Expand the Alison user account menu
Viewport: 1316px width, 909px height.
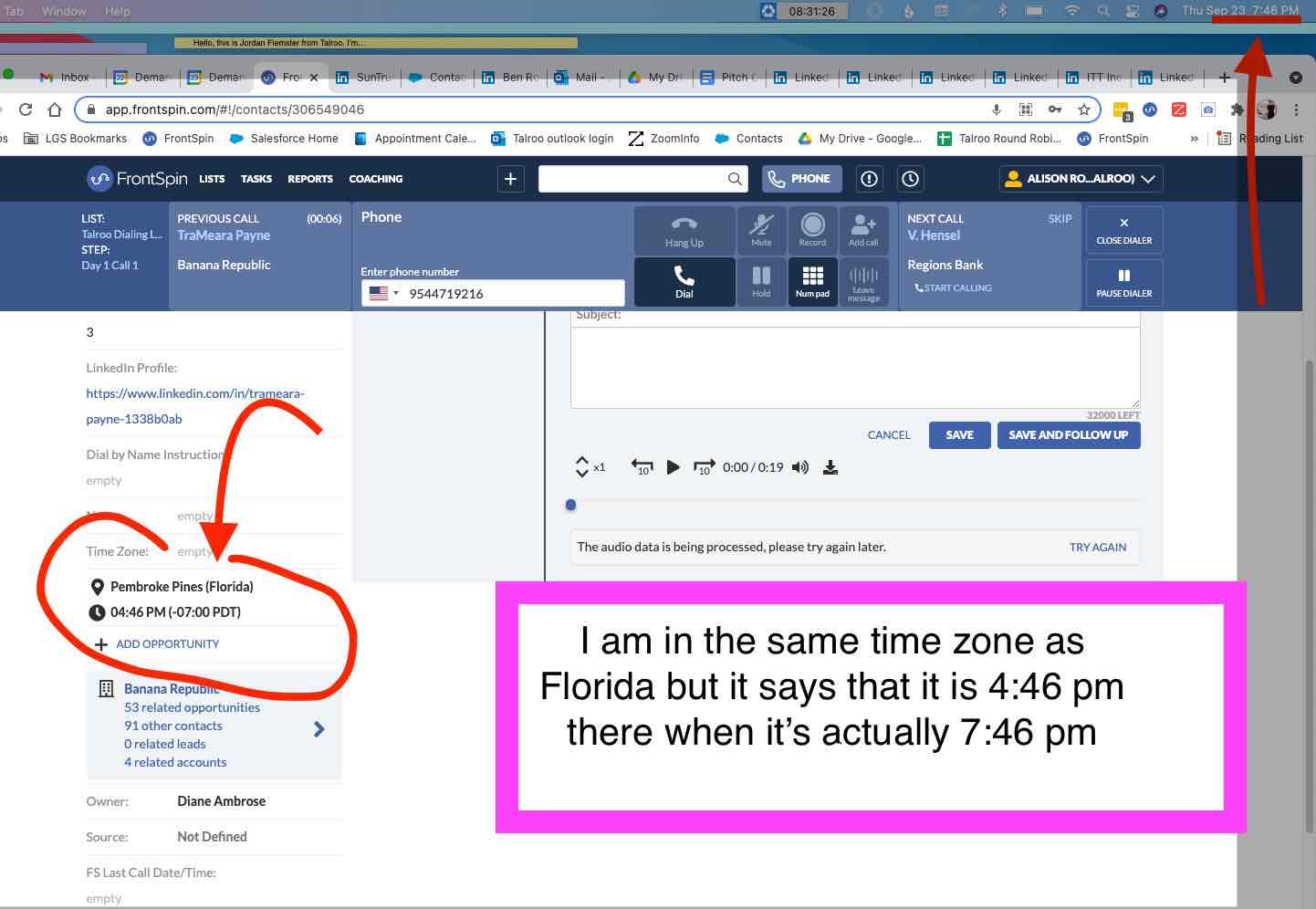1081,179
